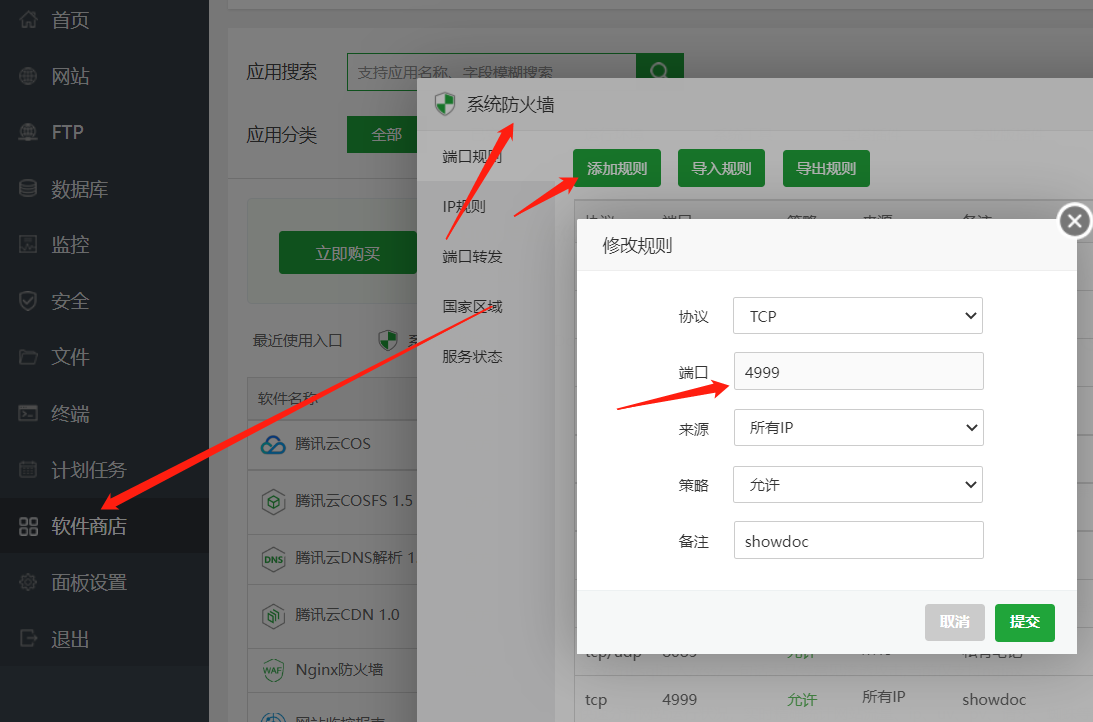Click the 腾讯云COSFS hexagon icon
Image resolution: width=1093 pixels, height=722 pixels.
click(273, 501)
